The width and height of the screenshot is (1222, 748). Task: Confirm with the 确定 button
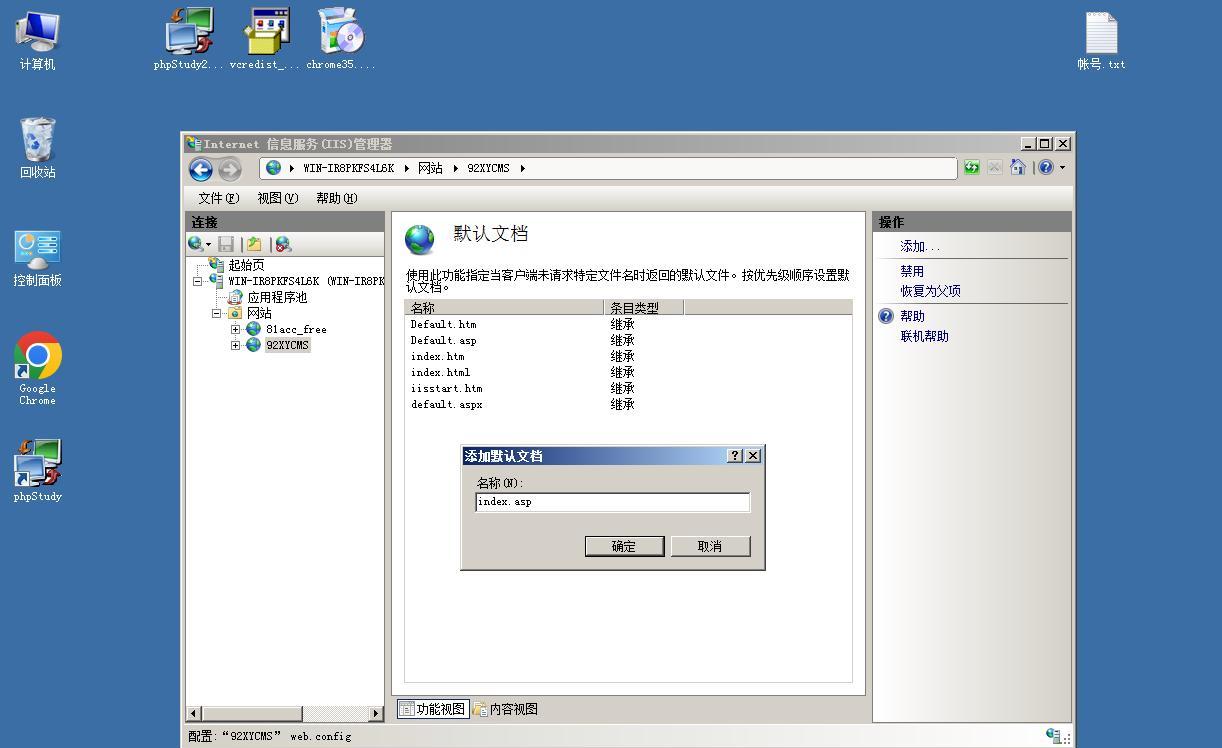click(624, 546)
